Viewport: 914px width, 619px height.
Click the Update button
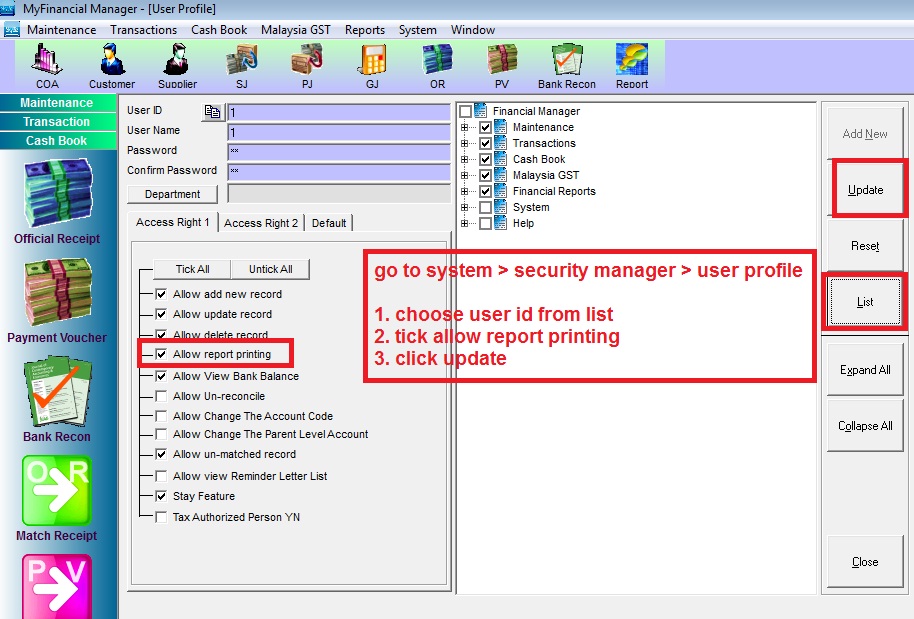pos(865,190)
